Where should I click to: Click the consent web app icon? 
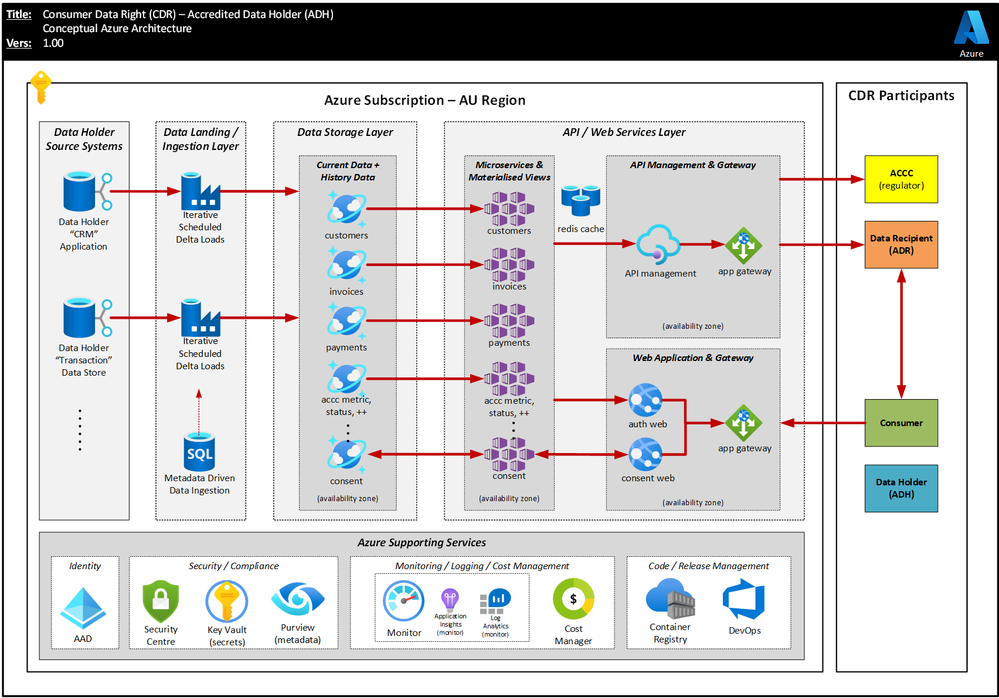(x=645, y=454)
